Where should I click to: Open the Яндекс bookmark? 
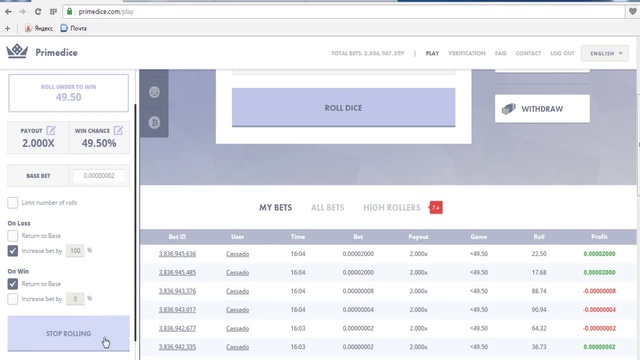tap(39, 28)
